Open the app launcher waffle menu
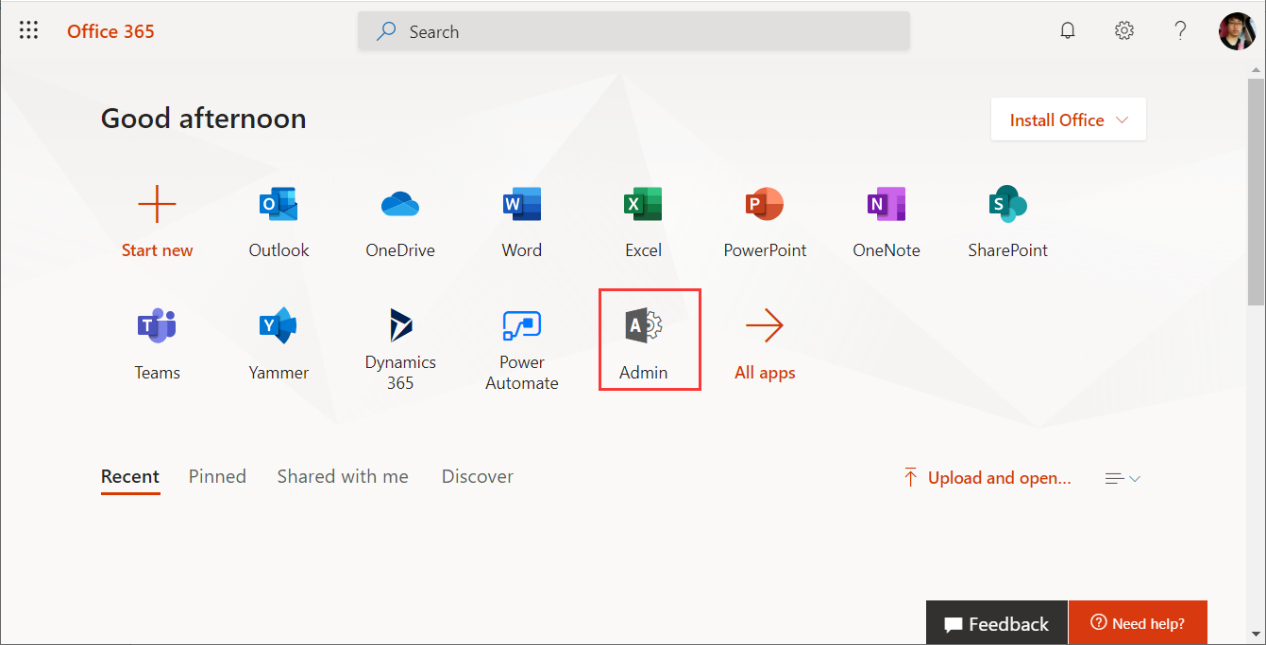Image resolution: width=1266 pixels, height=645 pixels. click(29, 31)
